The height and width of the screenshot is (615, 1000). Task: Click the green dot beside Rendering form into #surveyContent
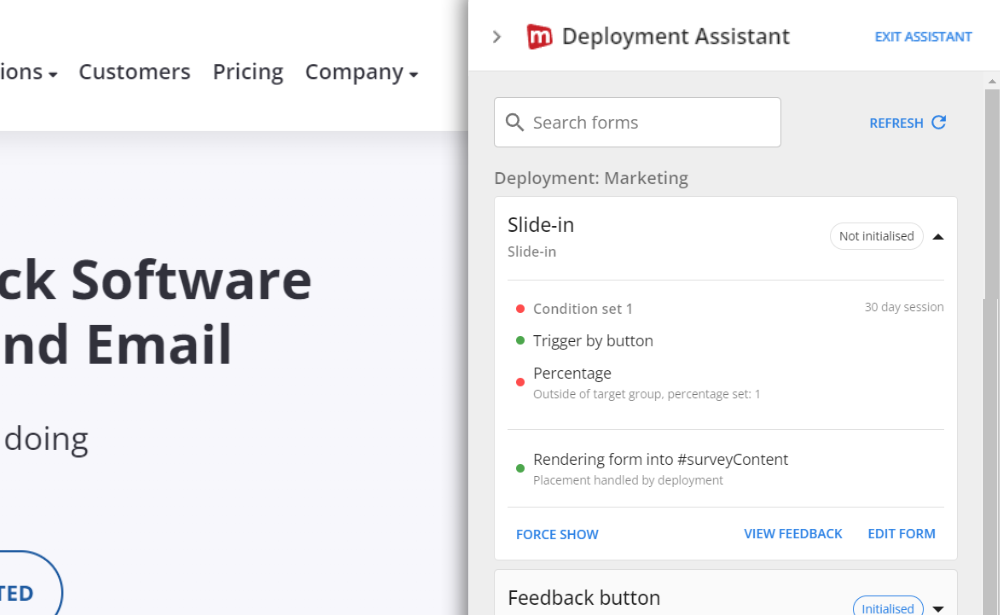[x=520, y=467]
